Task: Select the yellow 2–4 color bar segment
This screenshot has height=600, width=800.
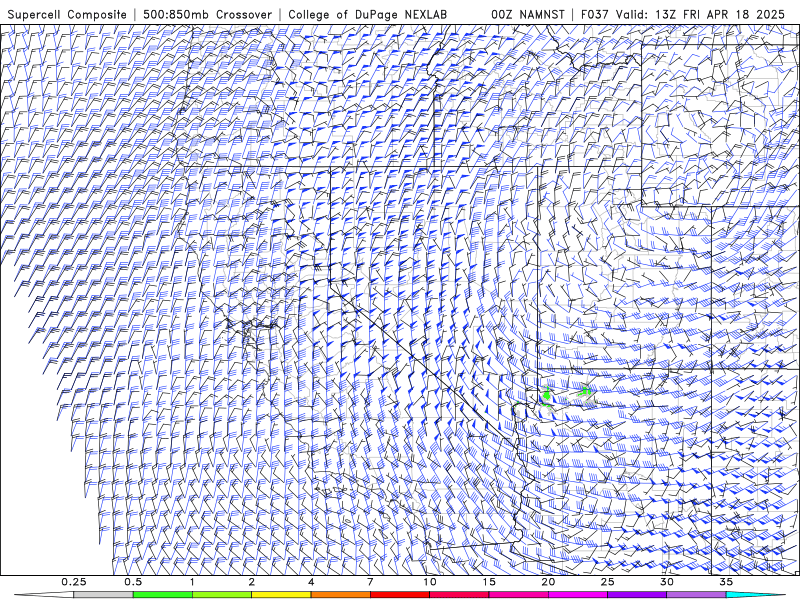Action: (x=281, y=595)
